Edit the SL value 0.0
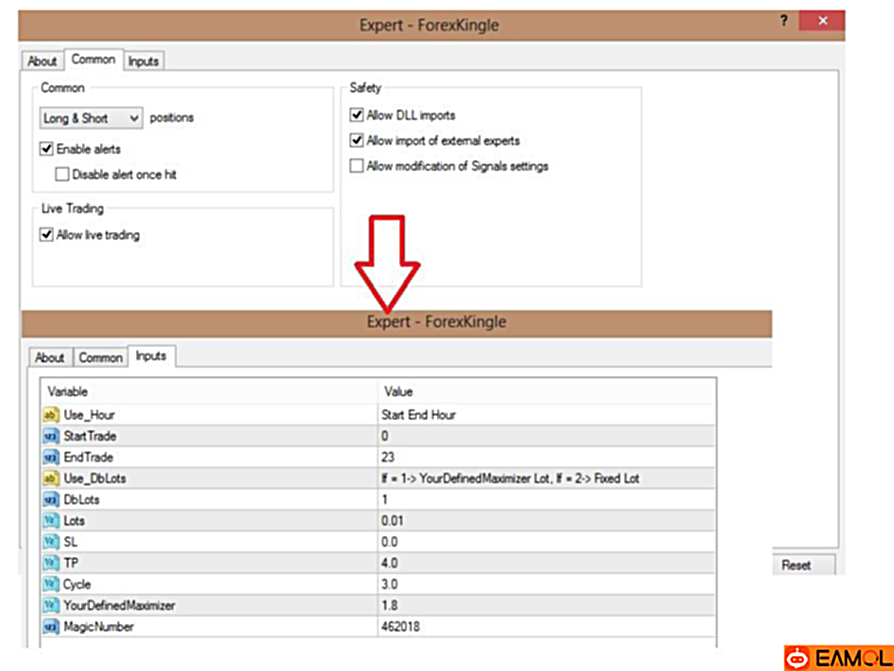The height and width of the screenshot is (671, 894). point(546,542)
